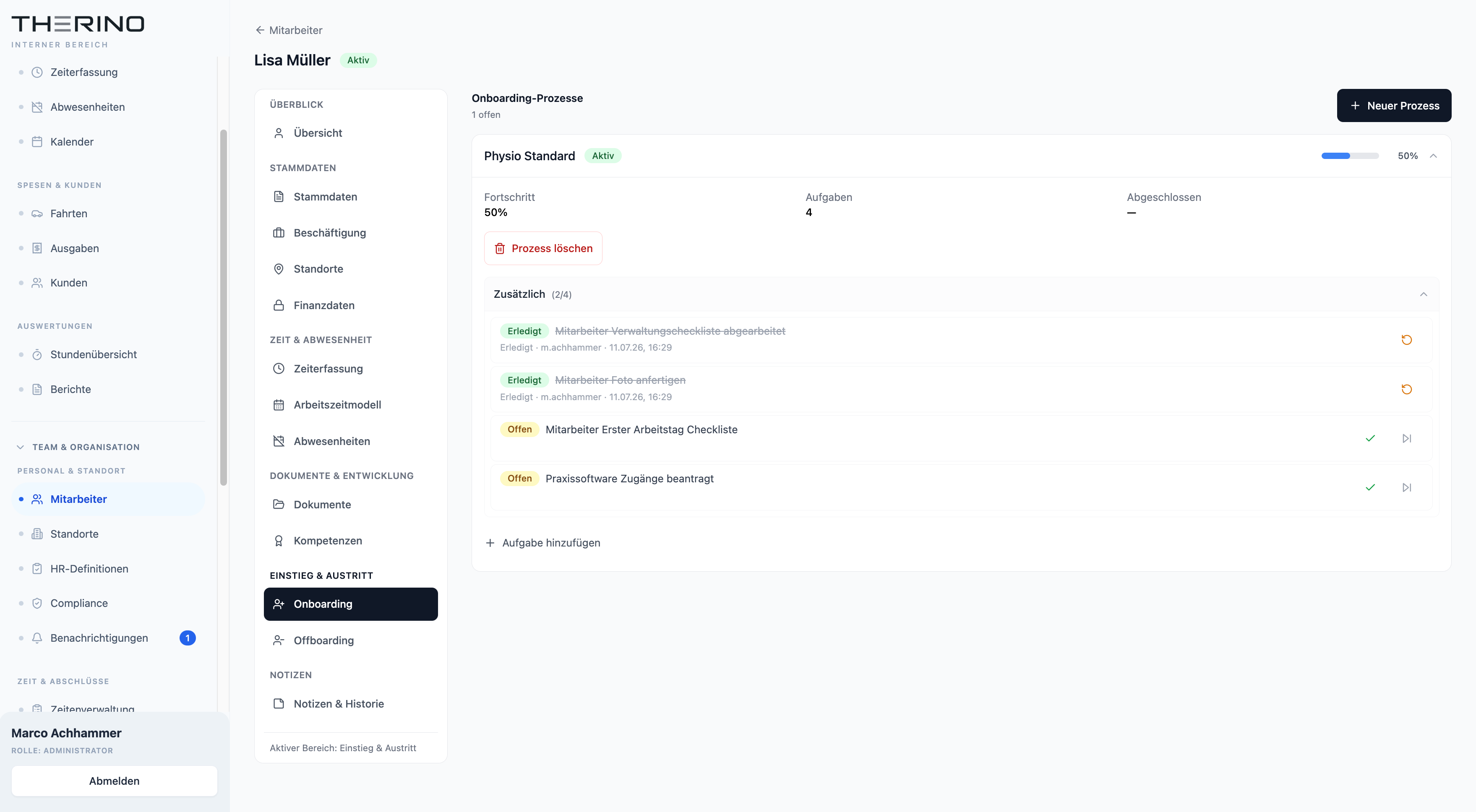The width and height of the screenshot is (1476, 812).
Task: Click the Physio Standard progress bar
Action: (1349, 156)
